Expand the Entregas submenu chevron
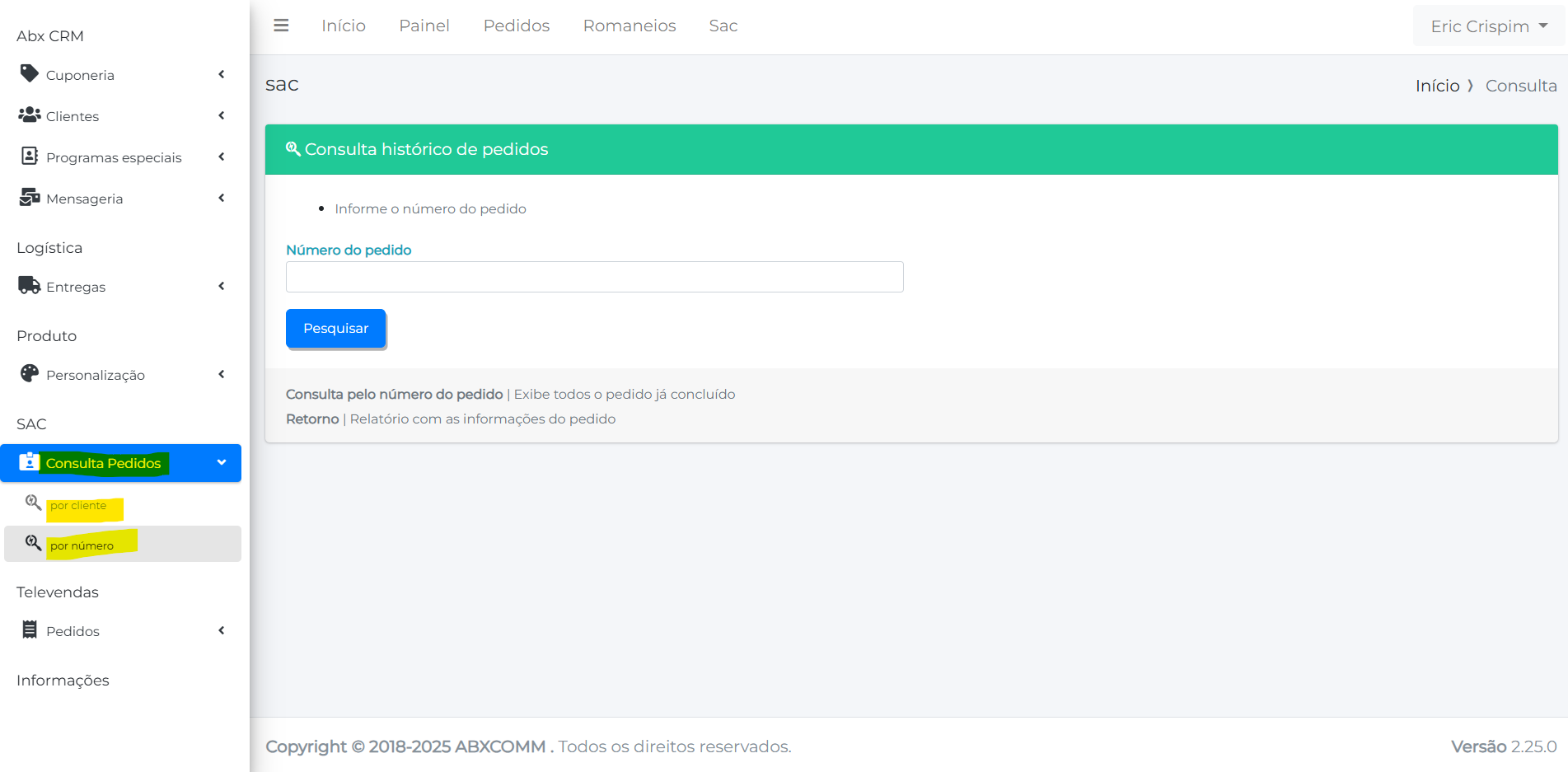Image resolution: width=1568 pixels, height=772 pixels. click(x=222, y=286)
